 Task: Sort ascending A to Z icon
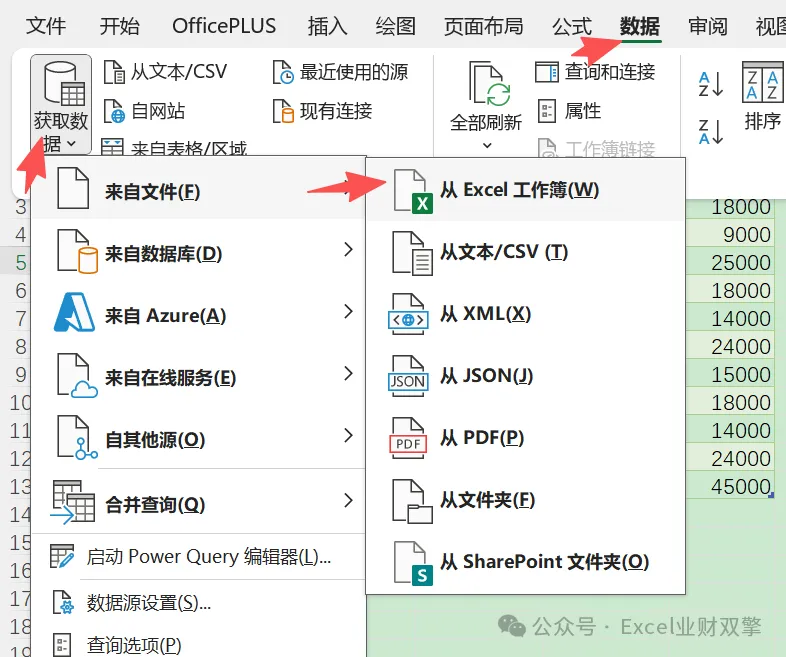point(711,84)
